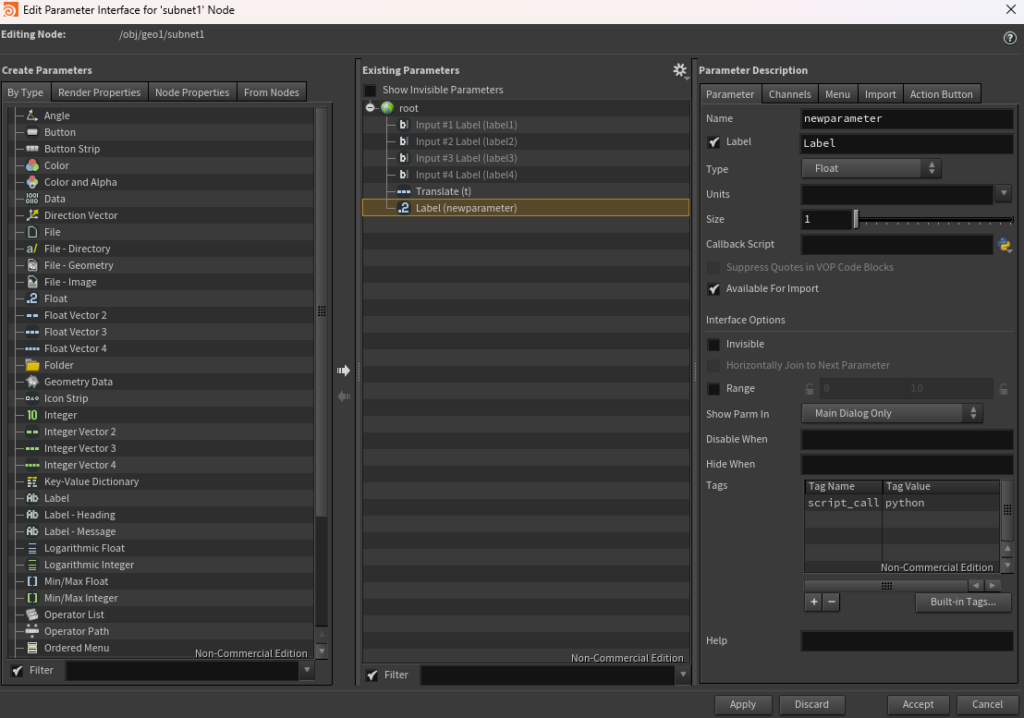Open the From Nodes tab
This screenshot has width=1024, height=718.
(271, 92)
